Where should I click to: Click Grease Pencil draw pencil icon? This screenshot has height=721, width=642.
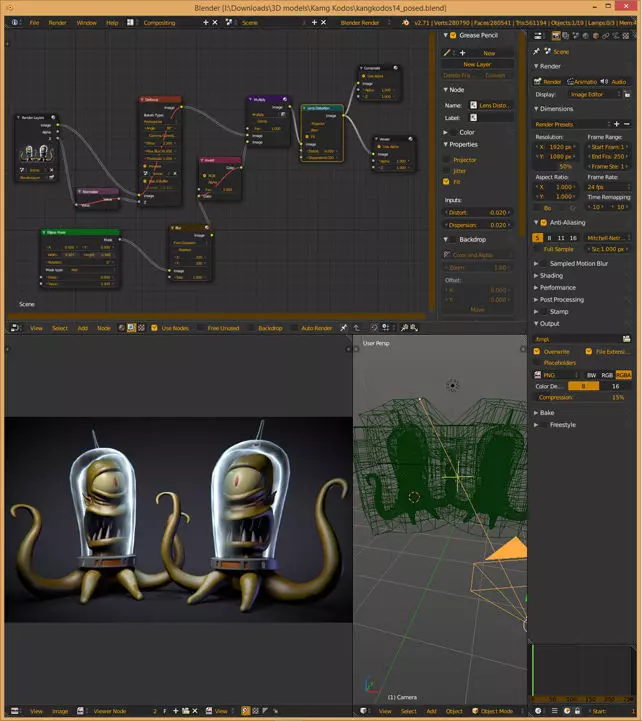coord(447,53)
